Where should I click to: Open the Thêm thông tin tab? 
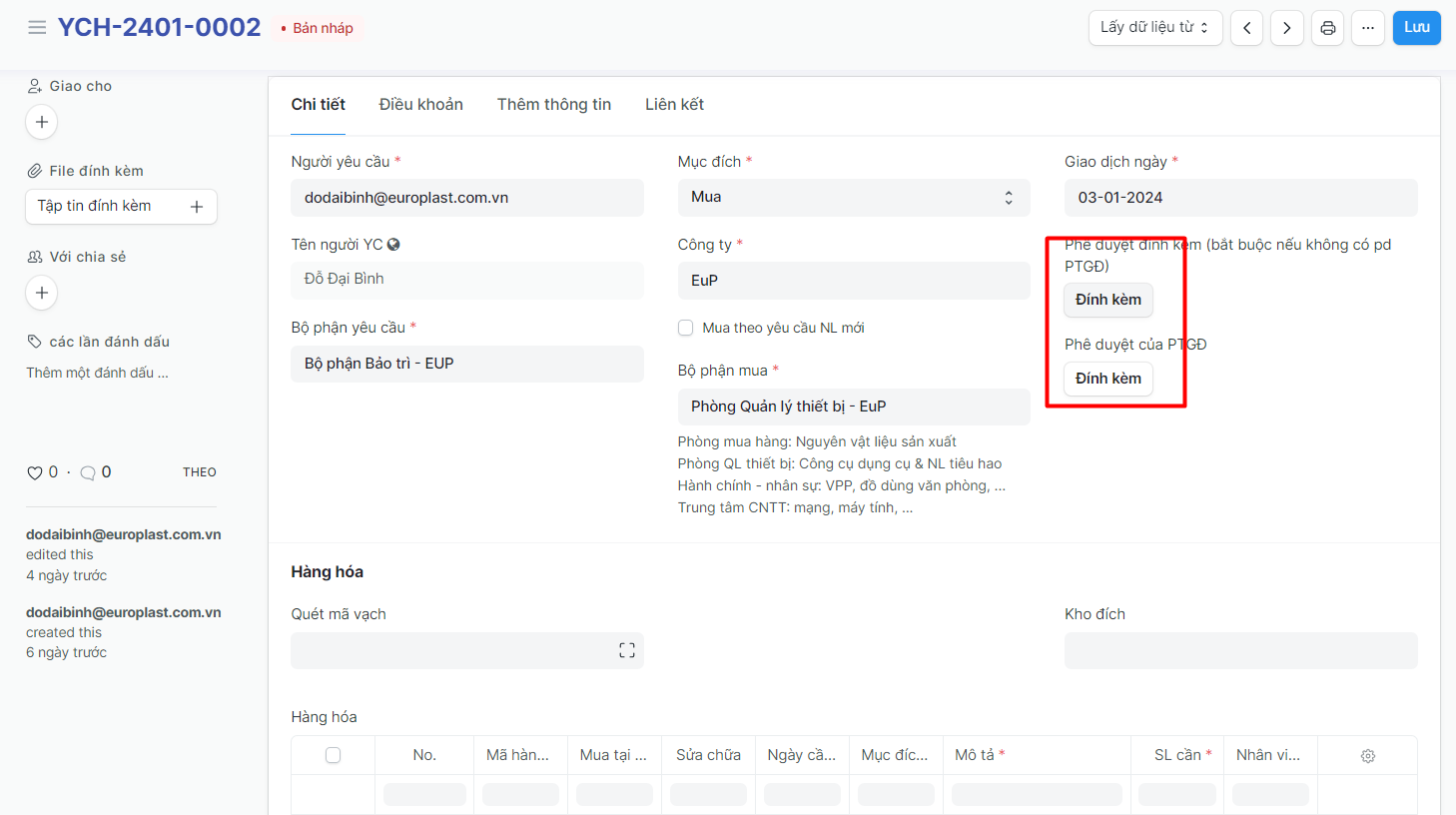tap(553, 105)
